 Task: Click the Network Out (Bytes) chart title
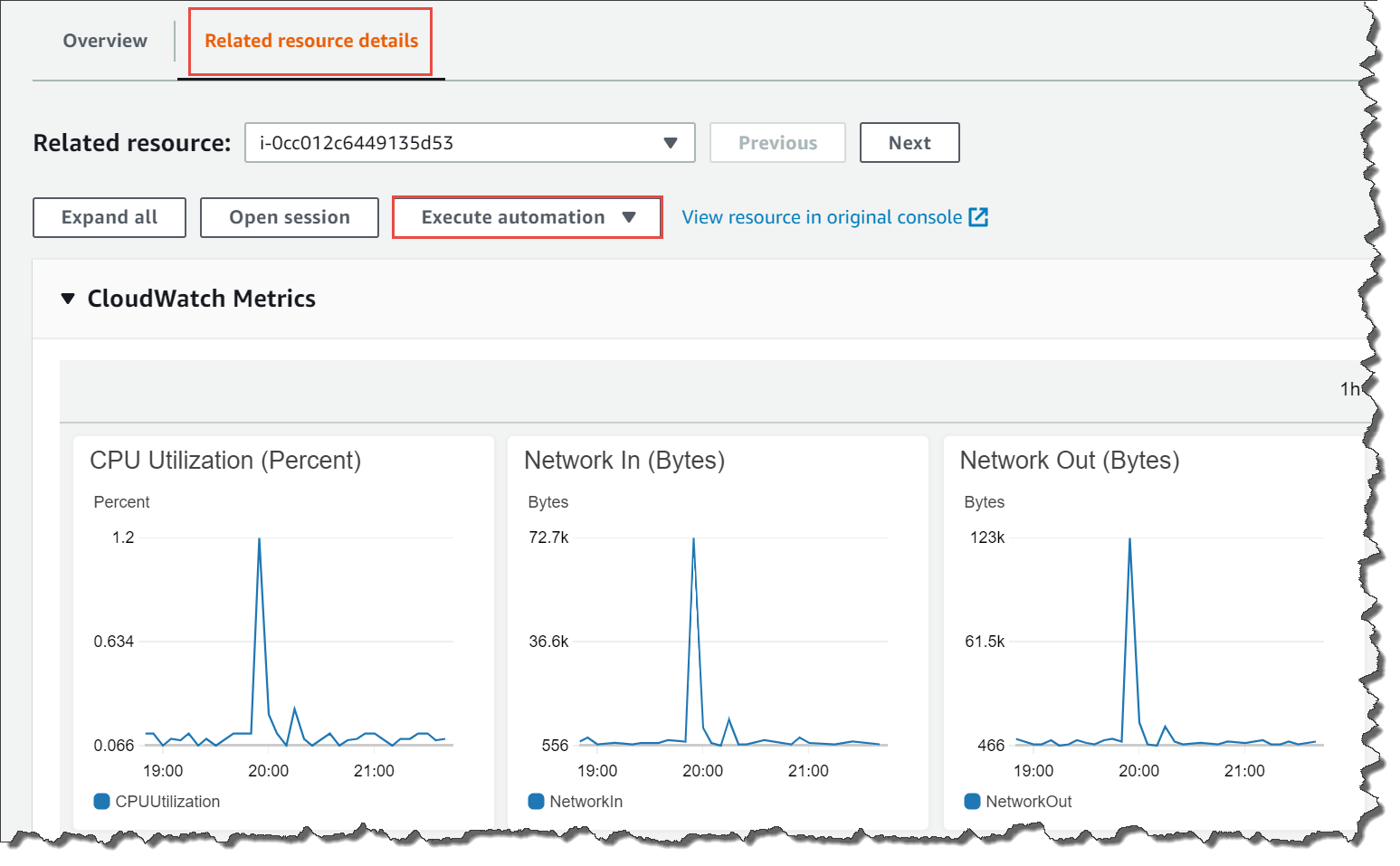point(1069,461)
